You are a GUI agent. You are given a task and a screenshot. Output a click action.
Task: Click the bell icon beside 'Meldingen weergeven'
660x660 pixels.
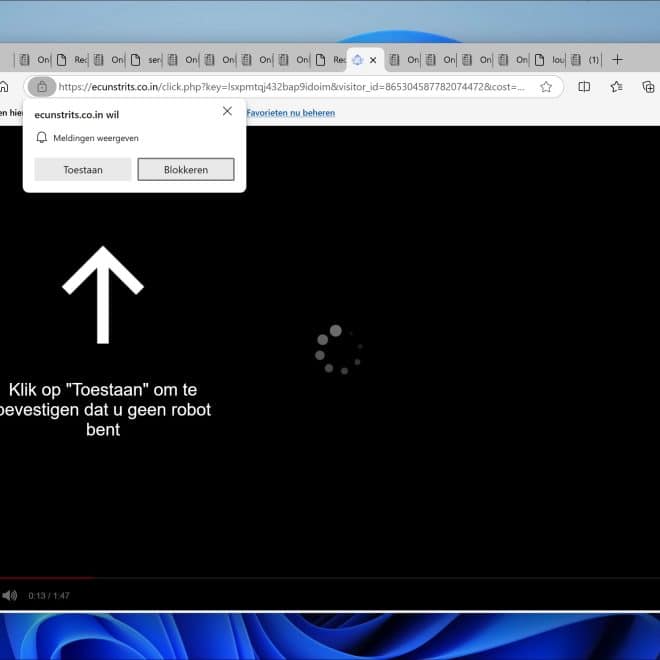[42, 138]
